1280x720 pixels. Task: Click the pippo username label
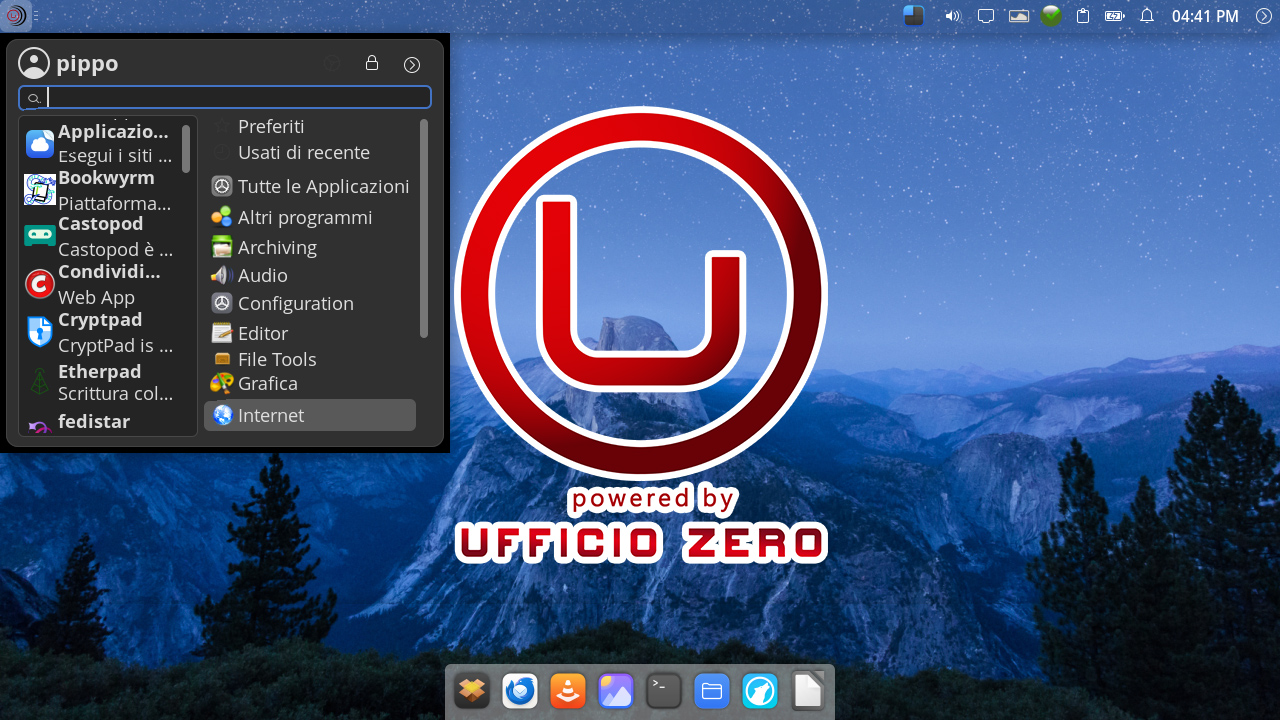click(87, 64)
